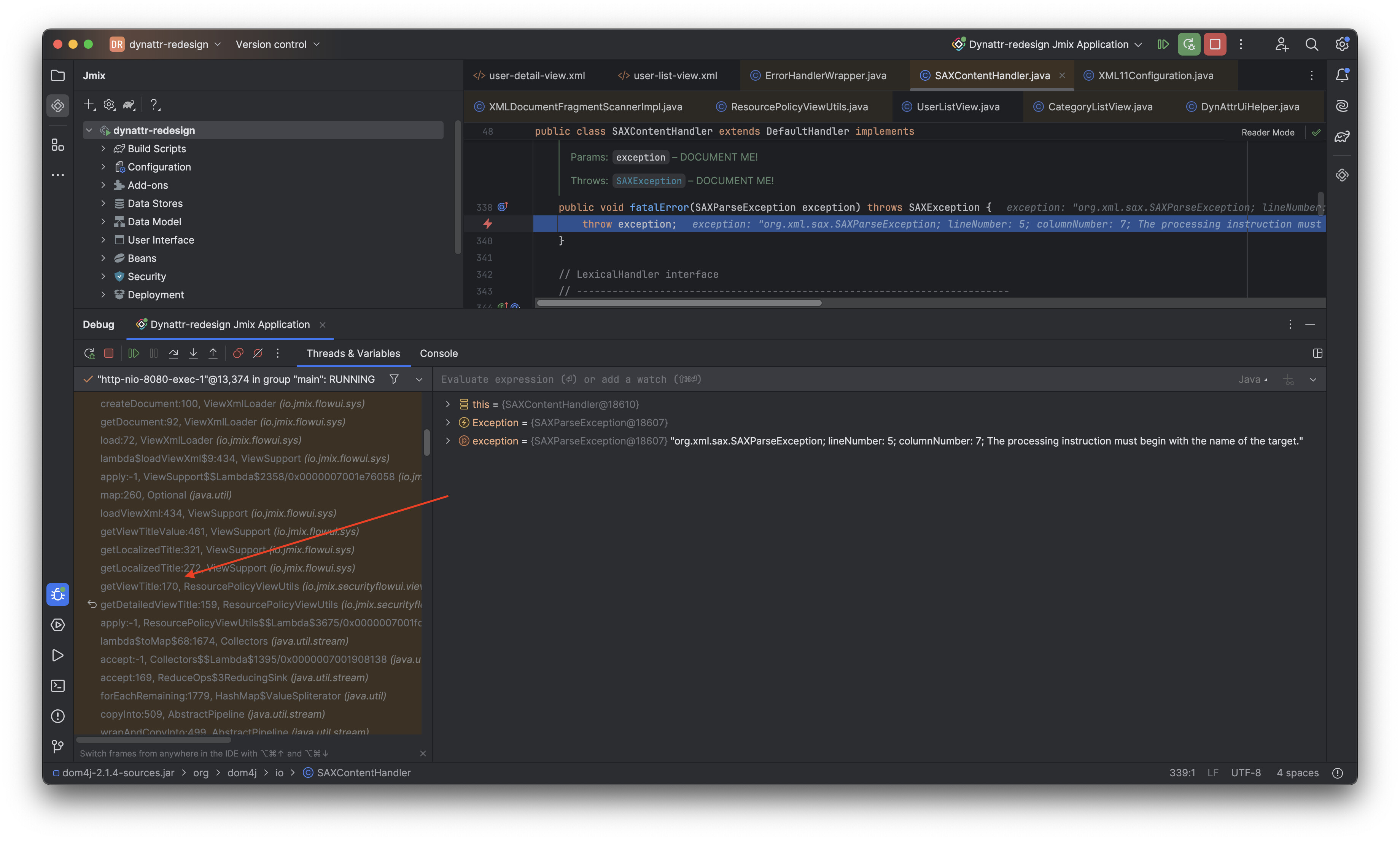Switch to UserListView.java tab
This screenshot has height=841, width=1400.
pyautogui.click(x=950, y=107)
